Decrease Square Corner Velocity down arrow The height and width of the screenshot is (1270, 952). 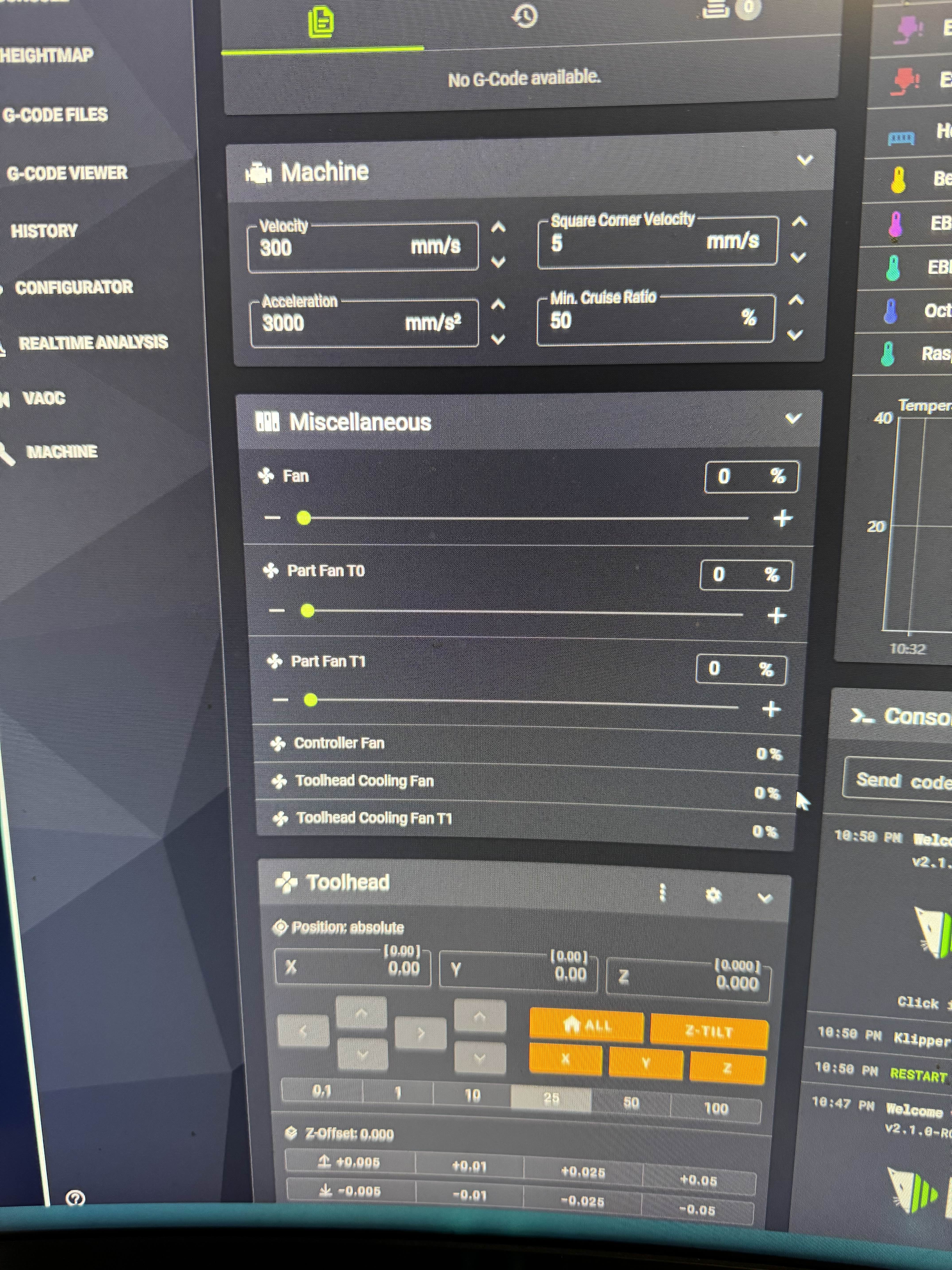point(798,257)
